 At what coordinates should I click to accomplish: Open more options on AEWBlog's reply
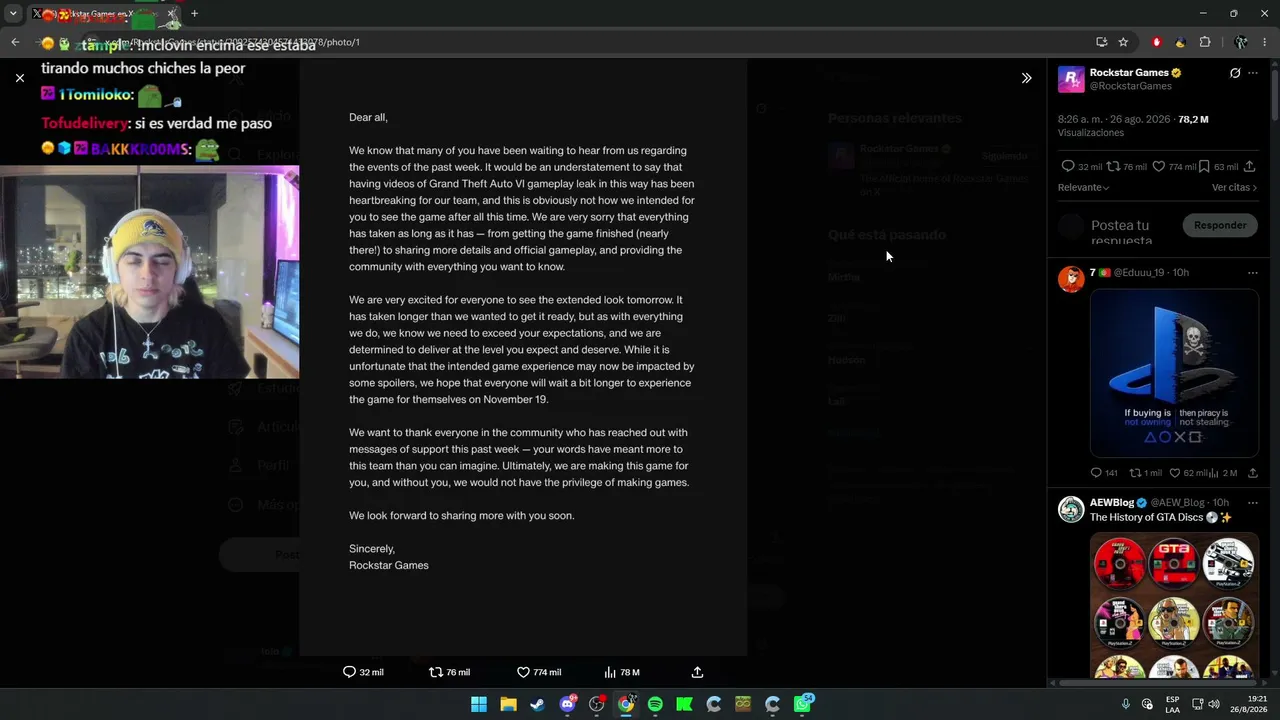click(1253, 503)
